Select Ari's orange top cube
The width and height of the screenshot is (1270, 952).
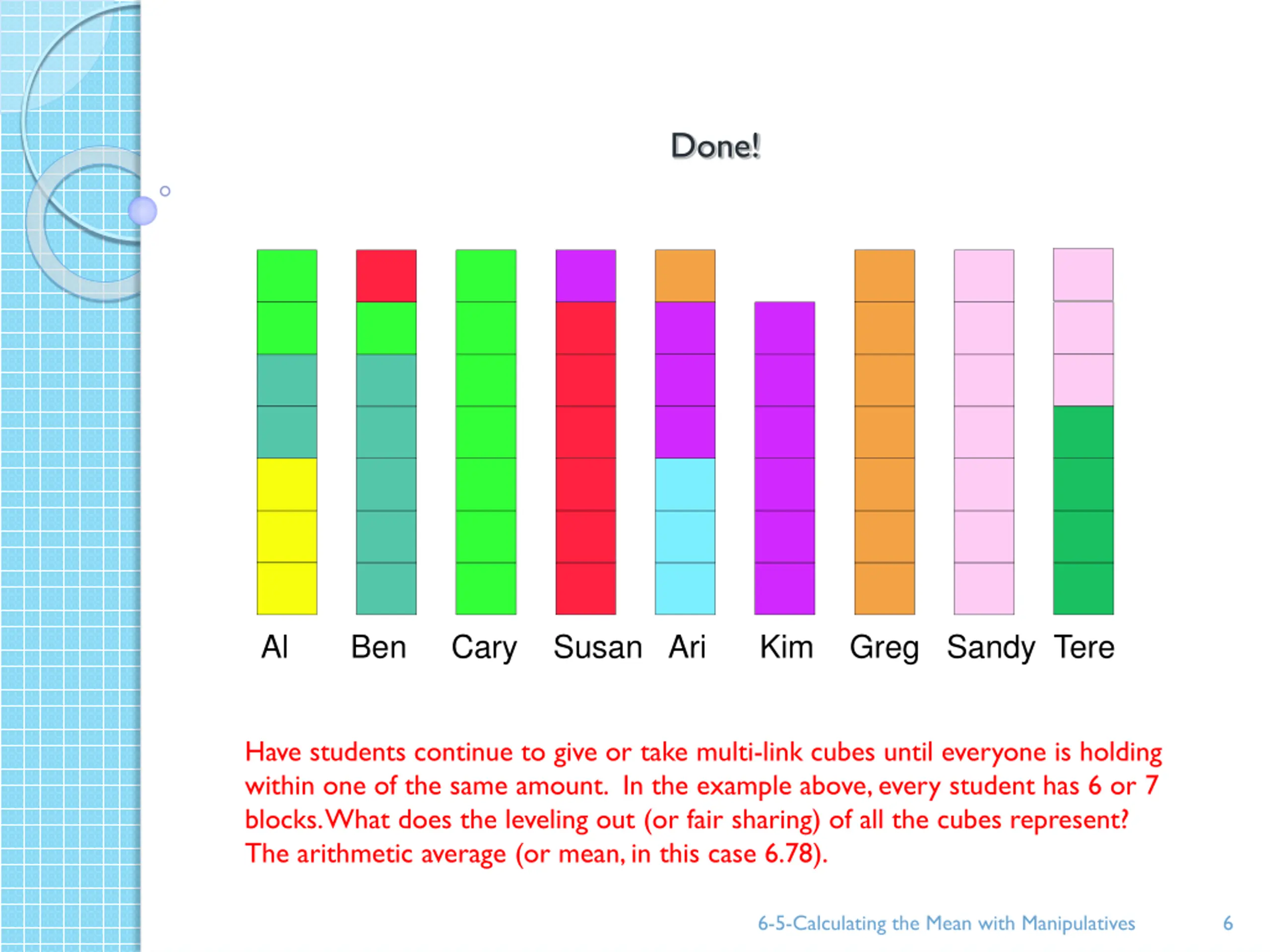tap(685, 276)
